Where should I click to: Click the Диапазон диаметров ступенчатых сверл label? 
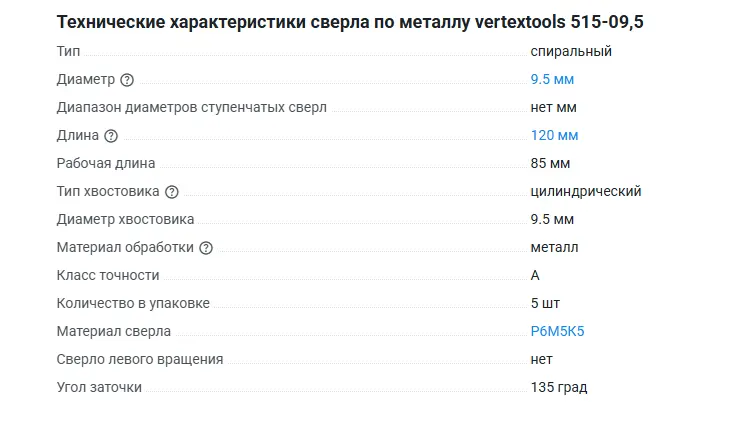point(192,108)
